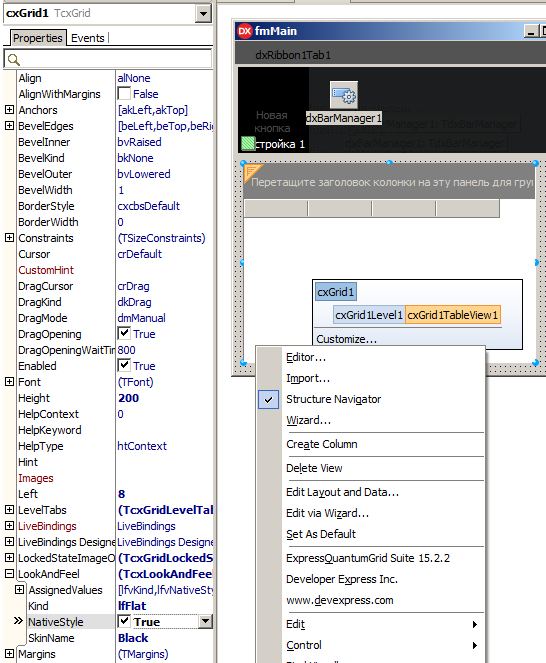Click the magnifier icon in property search box

point(14,59)
